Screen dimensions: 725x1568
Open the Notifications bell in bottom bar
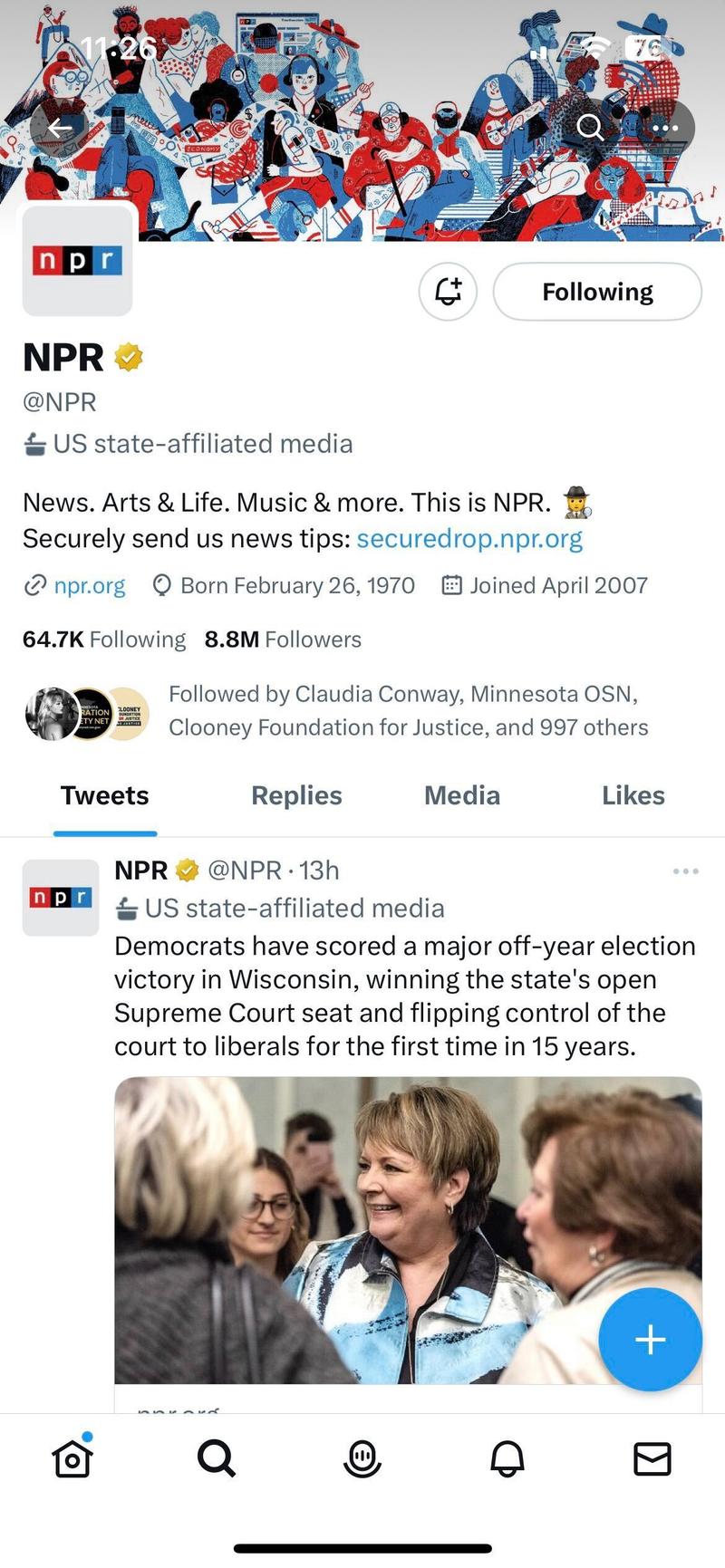tap(507, 1458)
